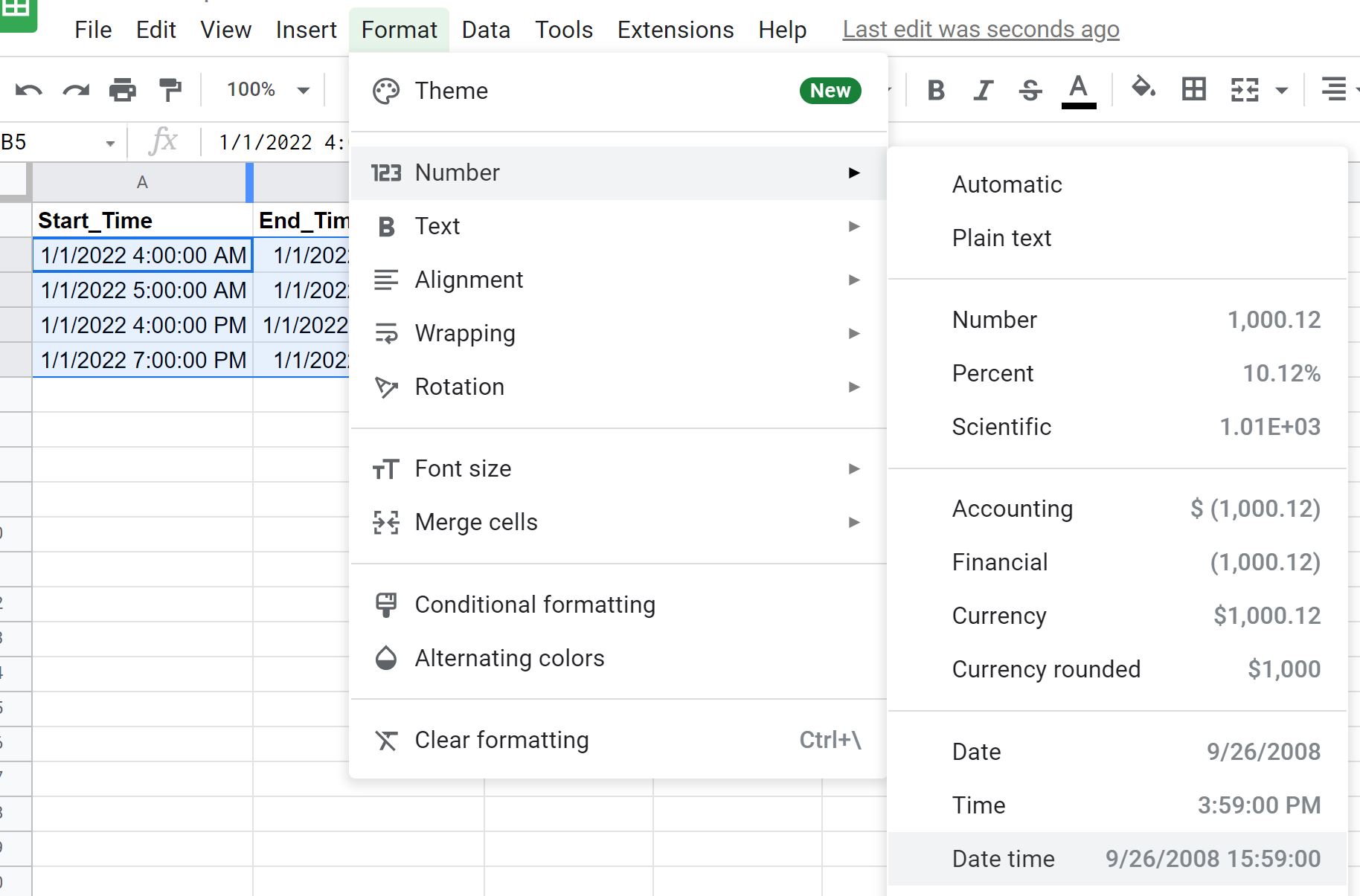Open the Fill color bucket
This screenshot has height=896, width=1360.
pyautogui.click(x=1144, y=88)
